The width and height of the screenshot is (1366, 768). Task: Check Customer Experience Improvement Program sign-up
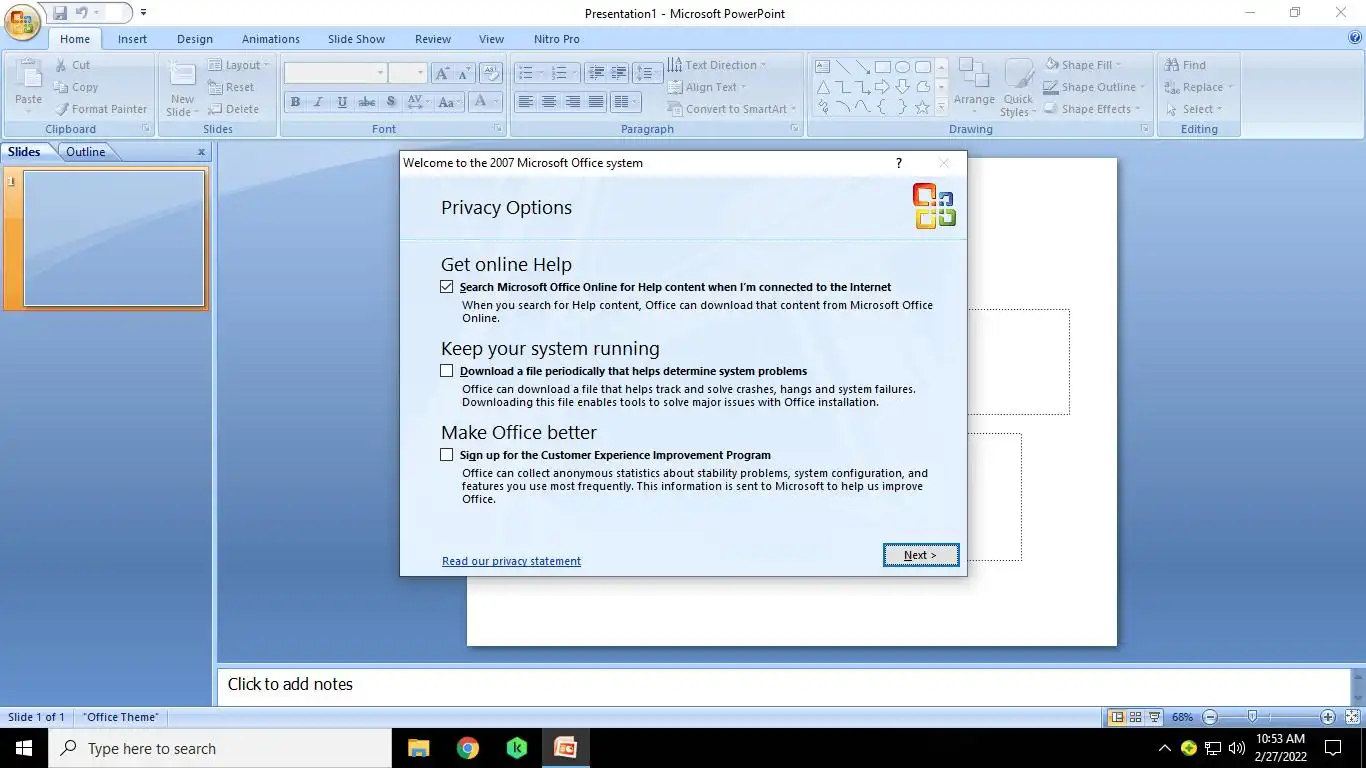(x=446, y=455)
